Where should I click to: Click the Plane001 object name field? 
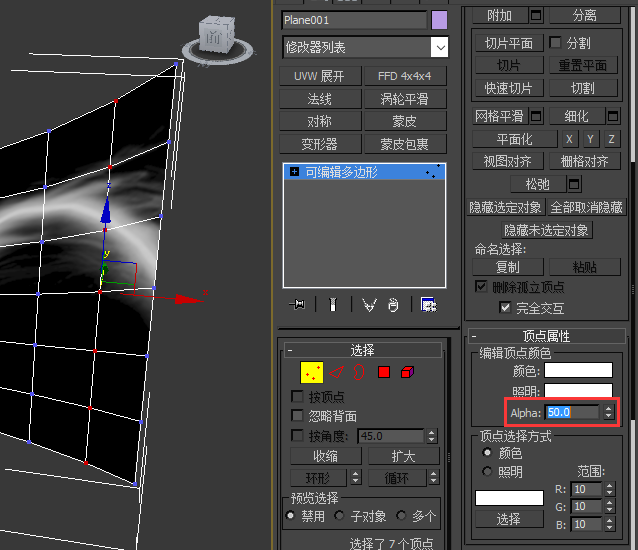[x=354, y=20]
